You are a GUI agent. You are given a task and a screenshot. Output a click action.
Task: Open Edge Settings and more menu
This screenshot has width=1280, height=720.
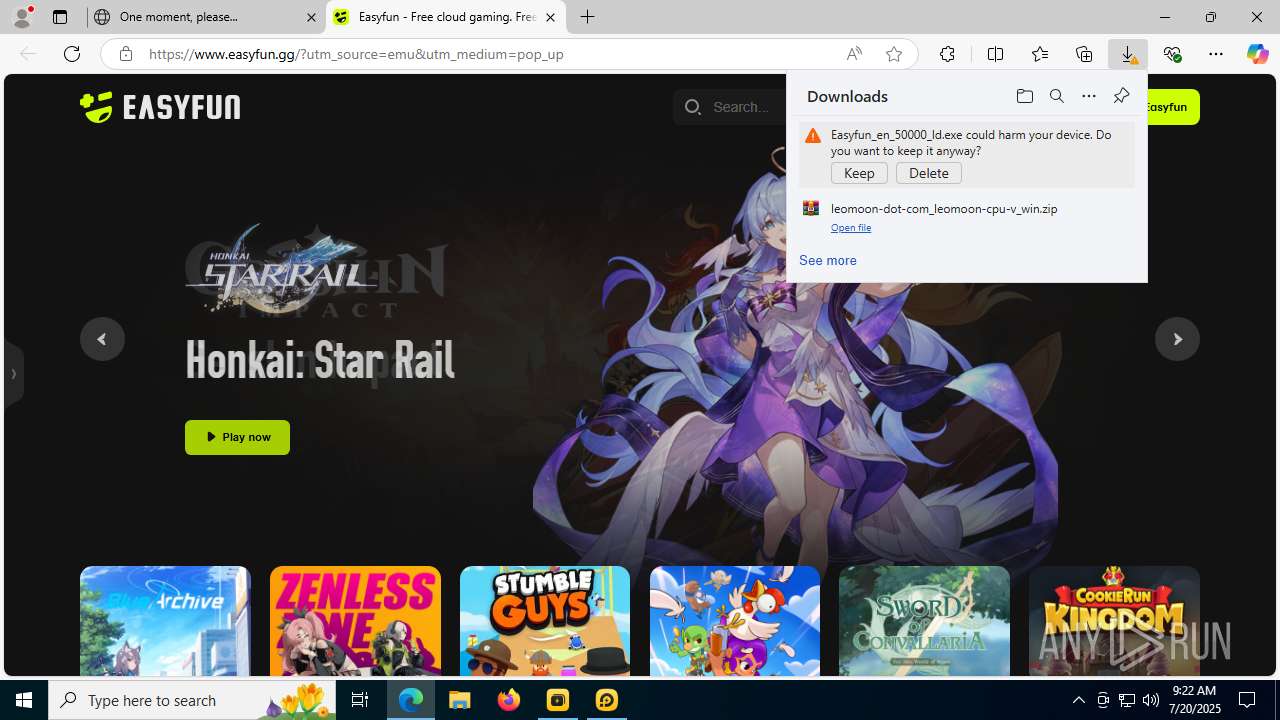(1216, 54)
